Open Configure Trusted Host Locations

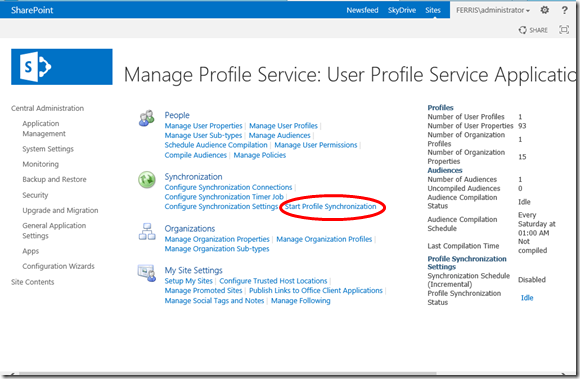[x=273, y=281]
